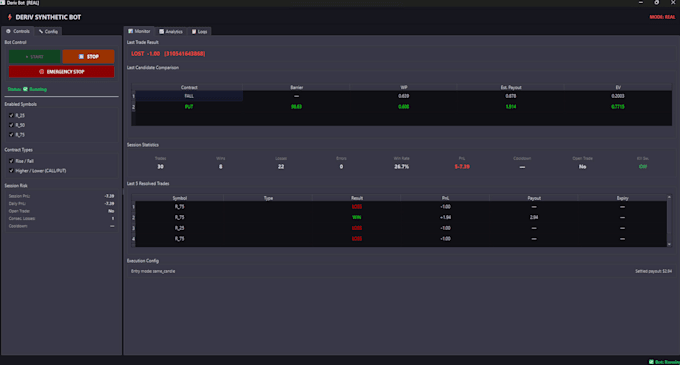Click the Contract column header
The width and height of the screenshot is (680, 365).
click(189, 87)
